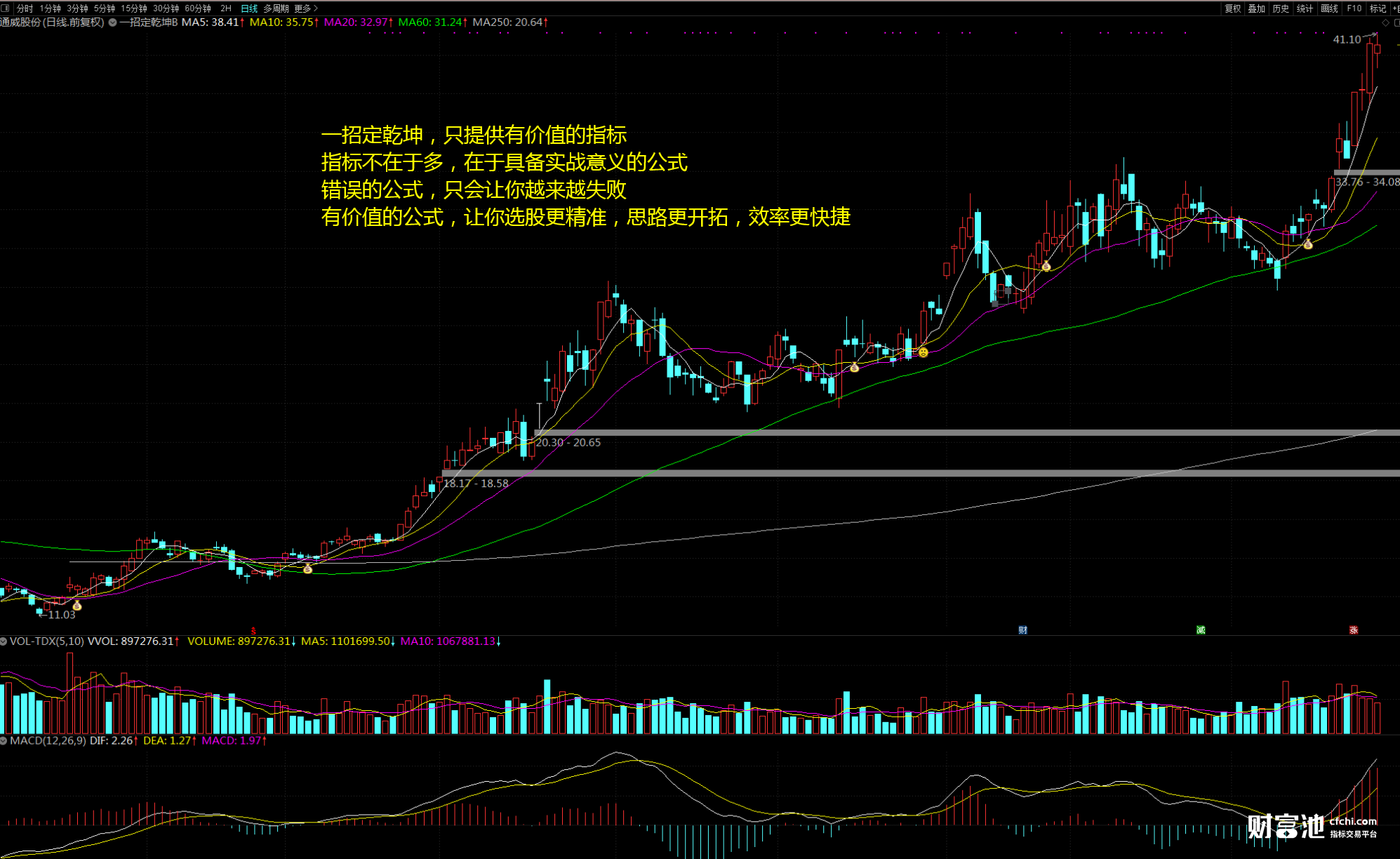Open the VOL-TDX indicator dropdown arrow
1400x859 pixels.
point(4,641)
